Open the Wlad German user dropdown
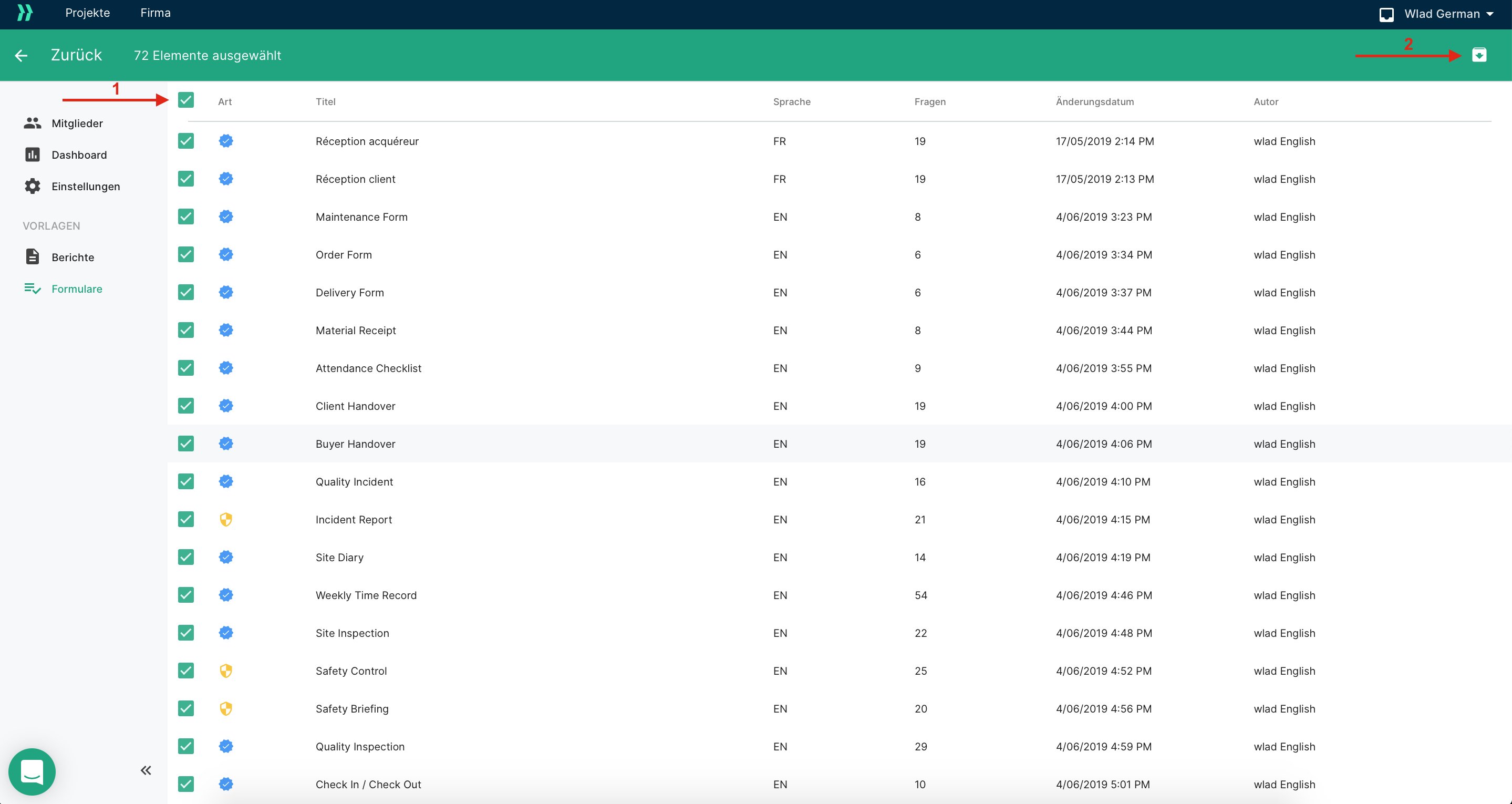This screenshot has height=804, width=1512. pos(1448,14)
